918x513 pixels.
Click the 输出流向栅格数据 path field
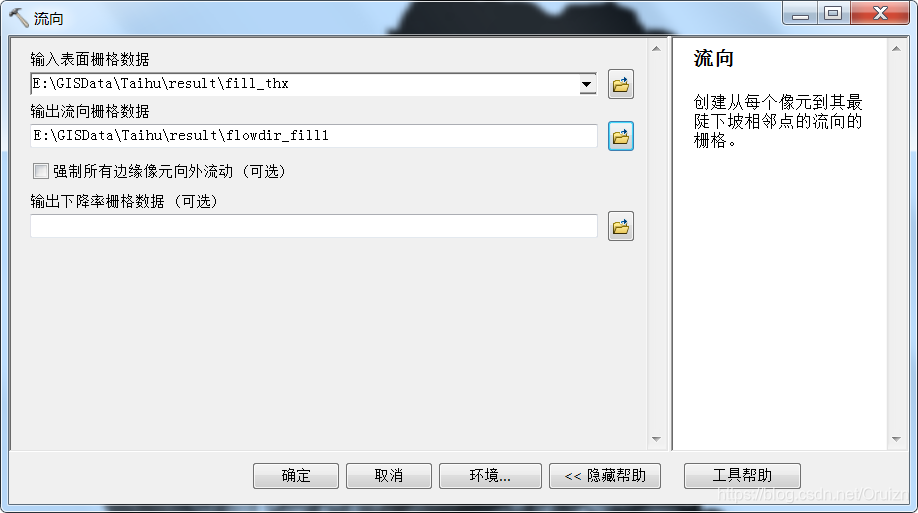tap(314, 136)
